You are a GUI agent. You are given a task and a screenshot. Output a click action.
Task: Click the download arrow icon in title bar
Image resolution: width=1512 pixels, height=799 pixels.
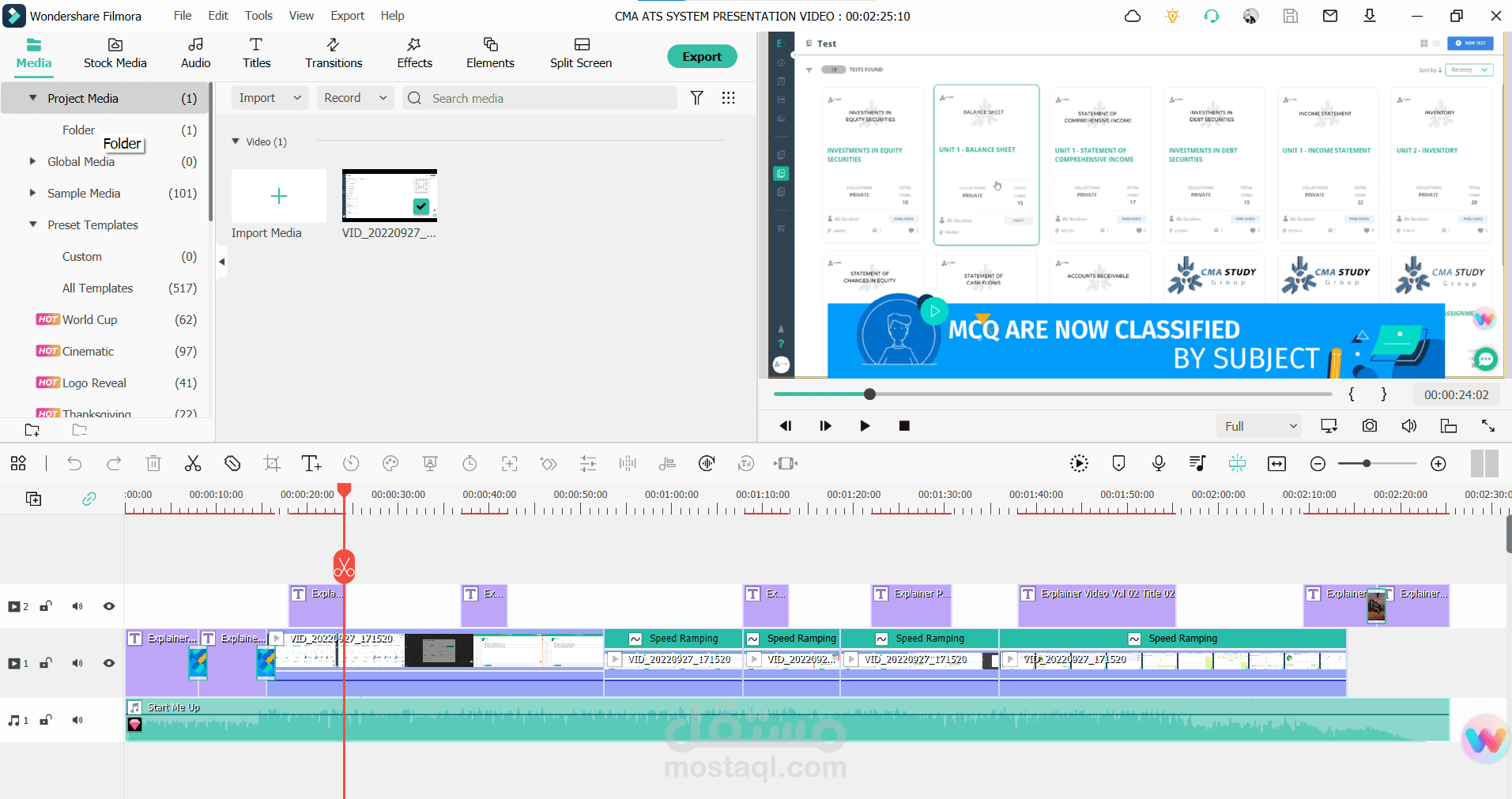pos(1370,16)
